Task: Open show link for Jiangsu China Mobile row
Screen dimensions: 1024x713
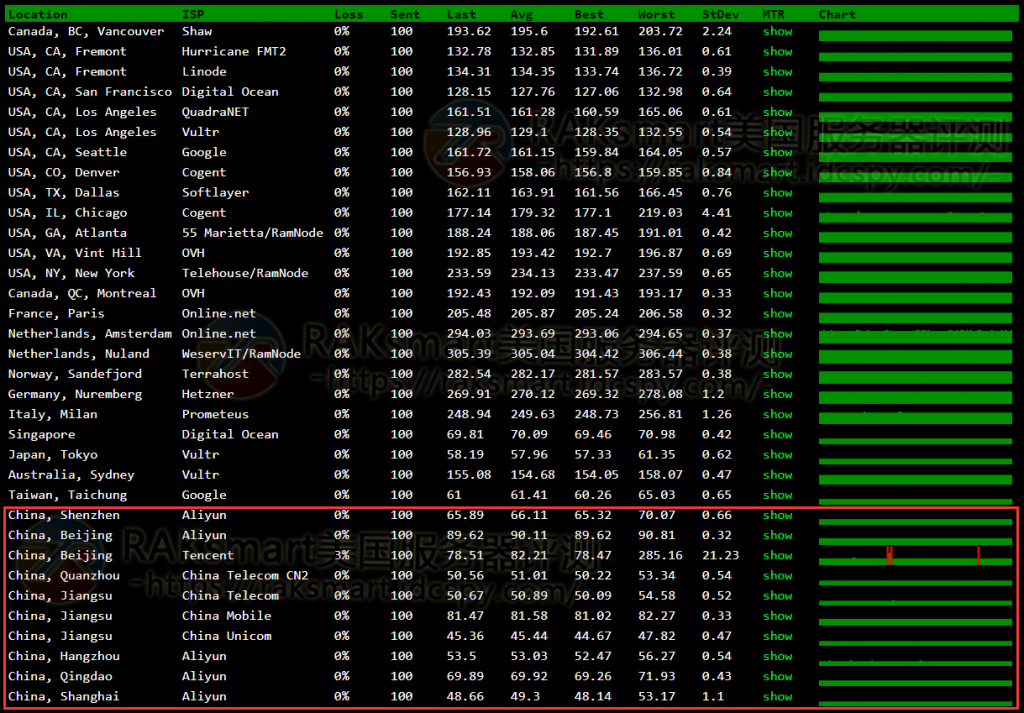Action: click(777, 616)
